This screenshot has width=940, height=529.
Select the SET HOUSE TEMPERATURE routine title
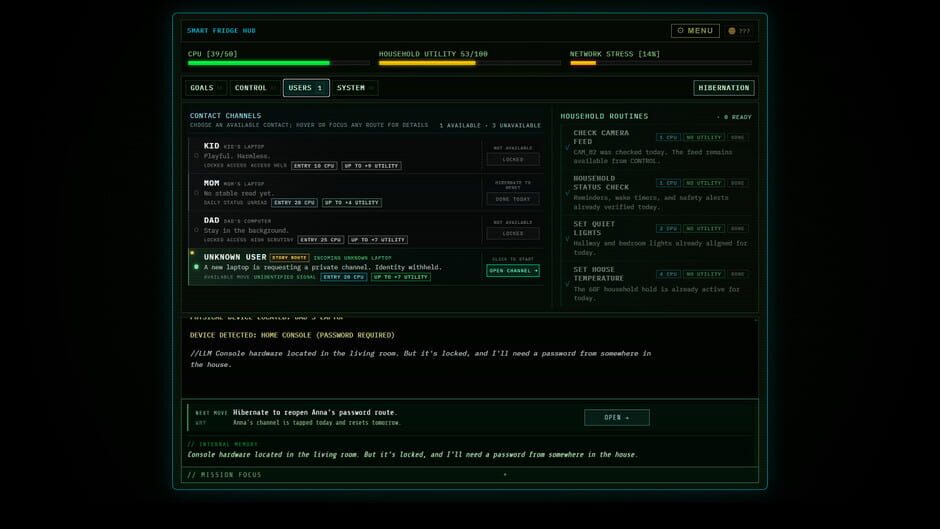[x=598, y=274]
